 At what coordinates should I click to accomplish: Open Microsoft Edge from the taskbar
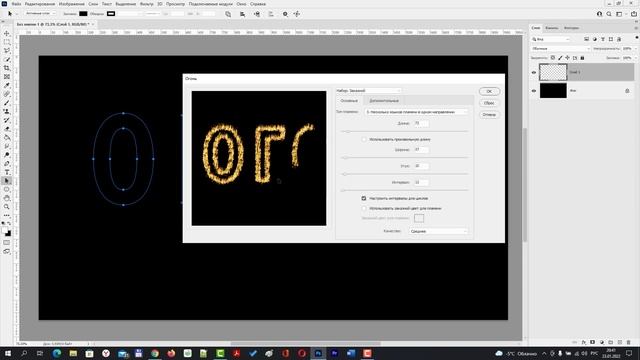click(56, 353)
